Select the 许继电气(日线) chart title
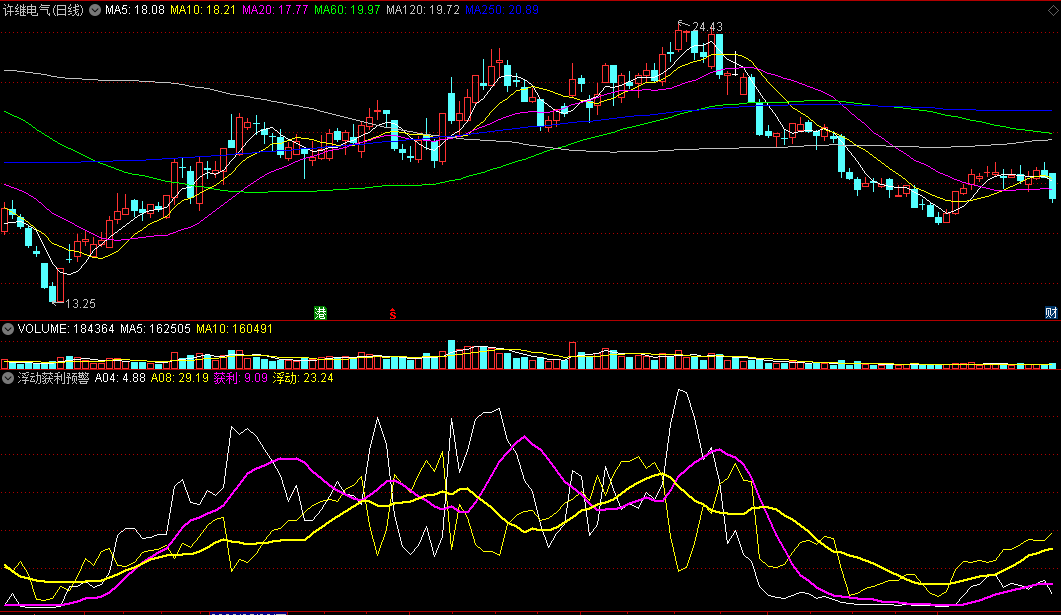The image size is (1061, 615). point(44,10)
